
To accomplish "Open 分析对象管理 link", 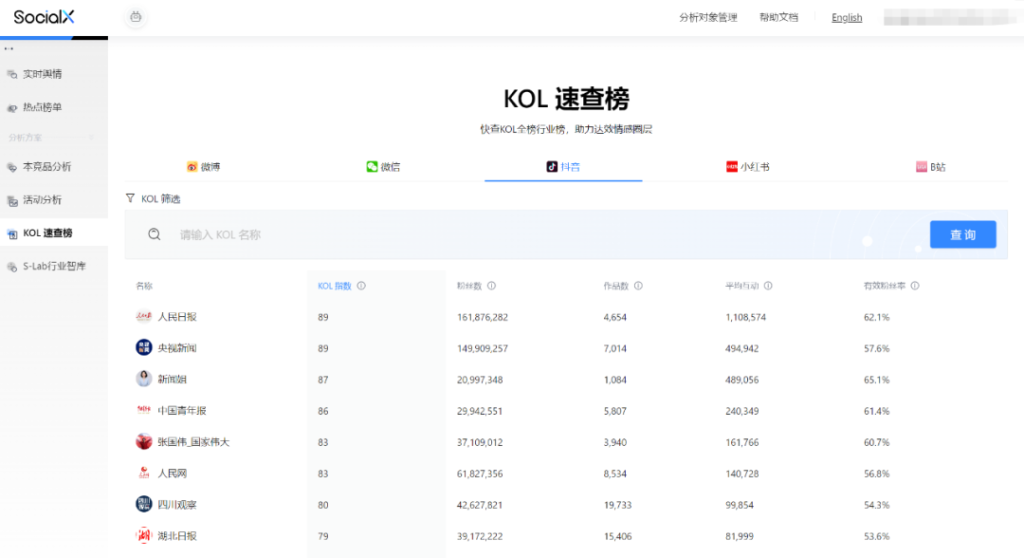I will (708, 18).
